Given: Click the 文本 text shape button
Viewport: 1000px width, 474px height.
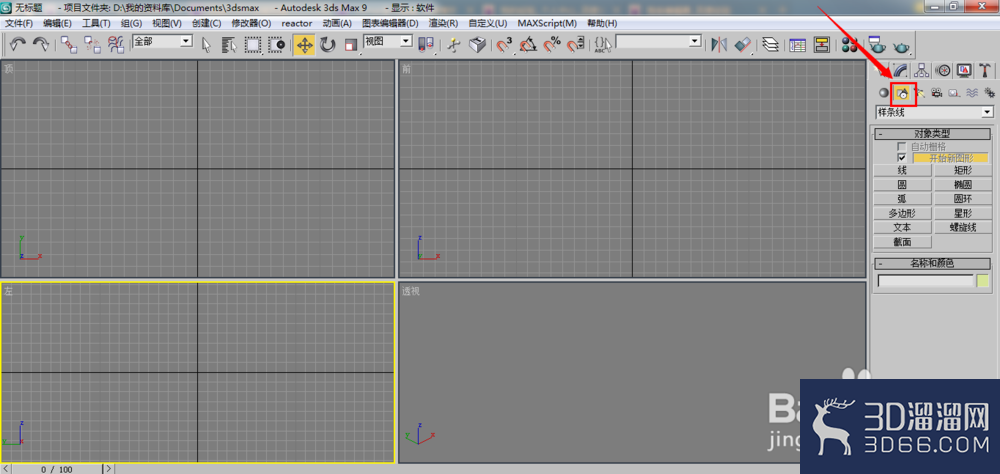Looking at the screenshot, I should point(902,227).
